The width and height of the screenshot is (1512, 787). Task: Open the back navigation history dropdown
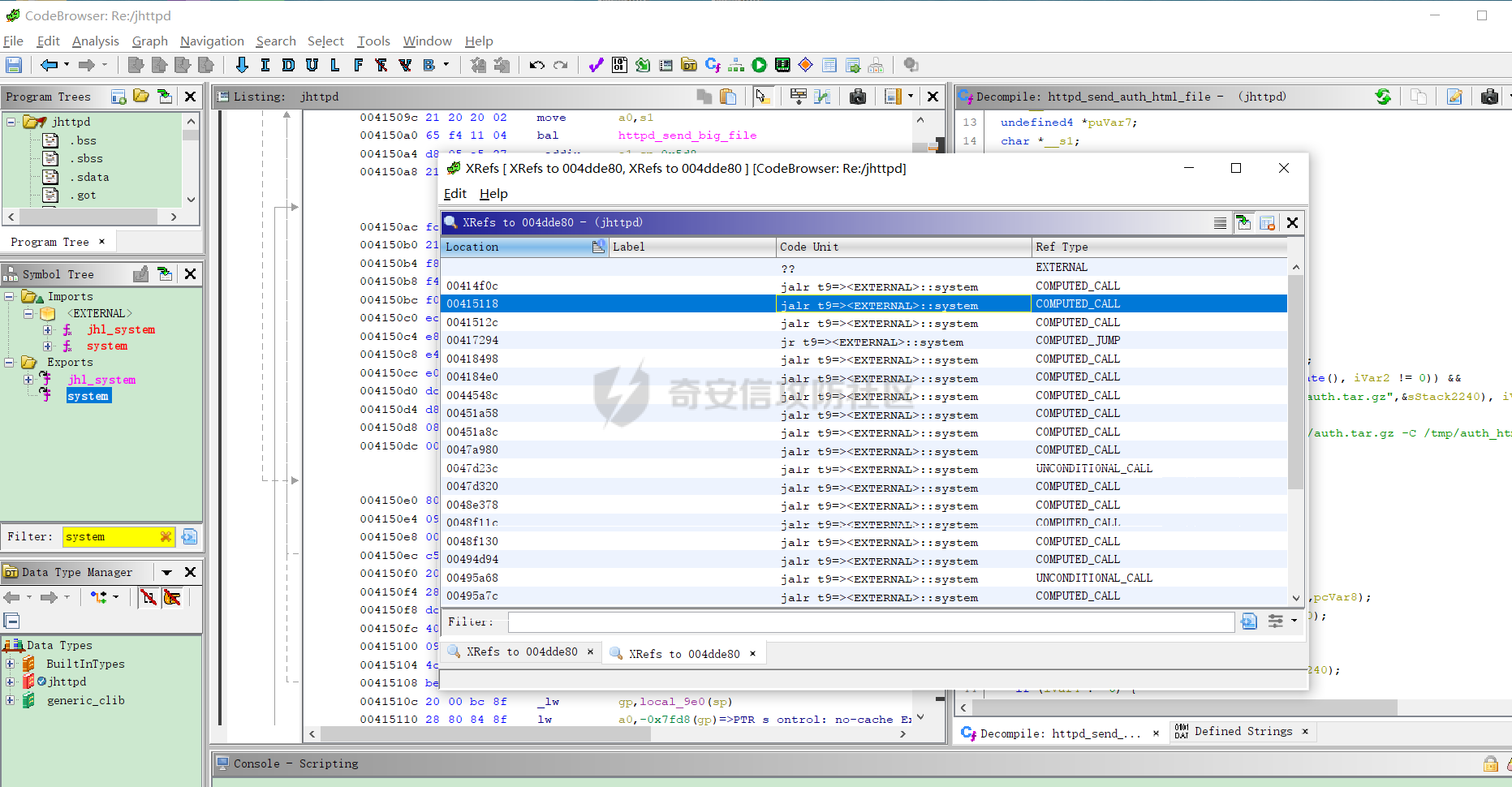point(67,65)
